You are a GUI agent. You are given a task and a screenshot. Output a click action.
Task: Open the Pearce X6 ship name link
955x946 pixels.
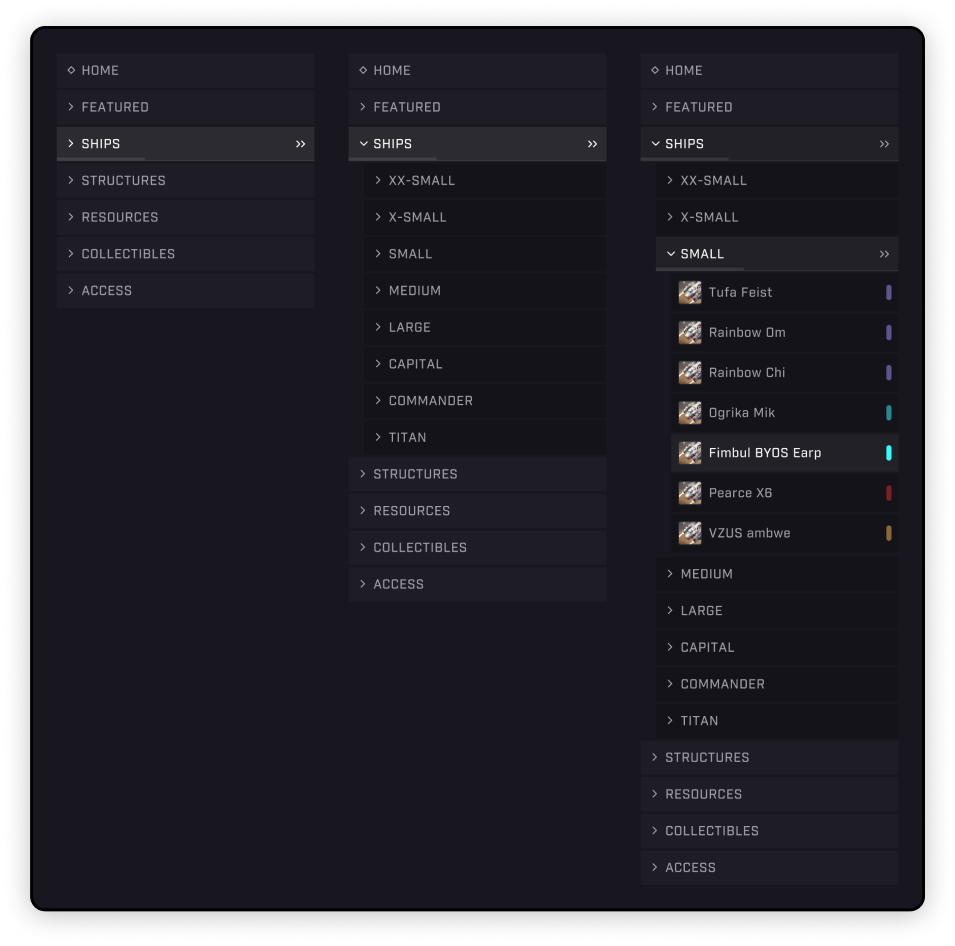pos(740,493)
